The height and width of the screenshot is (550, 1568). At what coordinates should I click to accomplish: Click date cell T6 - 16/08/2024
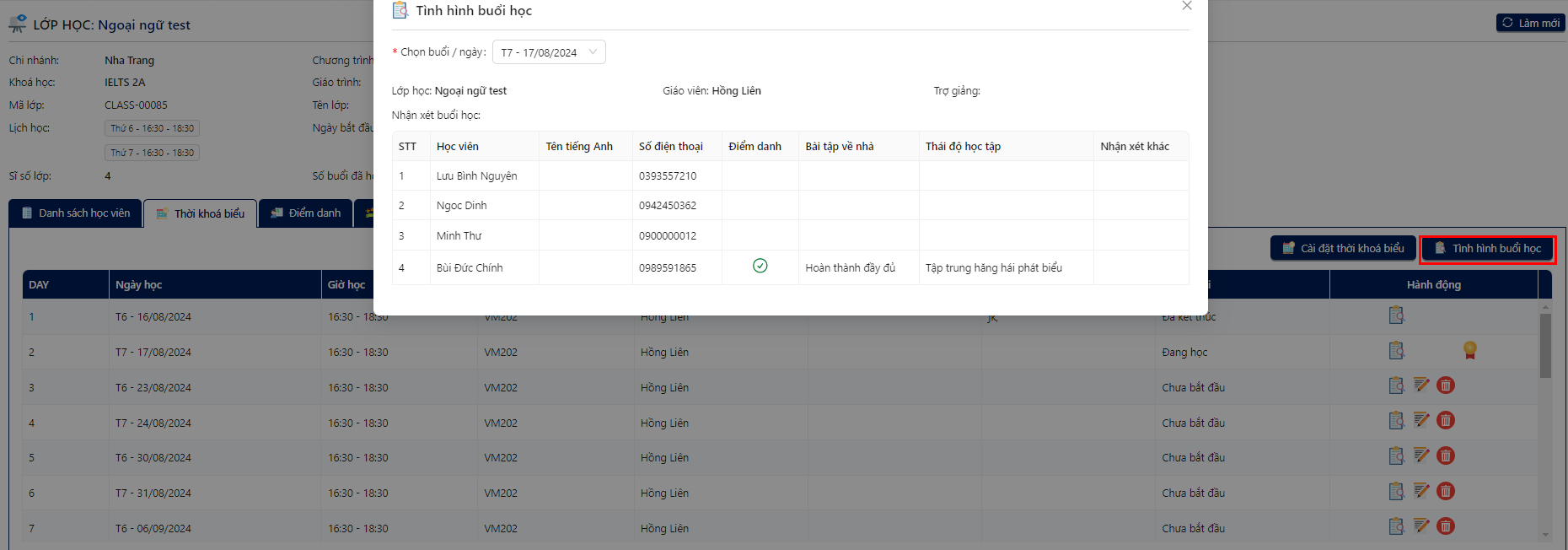pos(153,317)
